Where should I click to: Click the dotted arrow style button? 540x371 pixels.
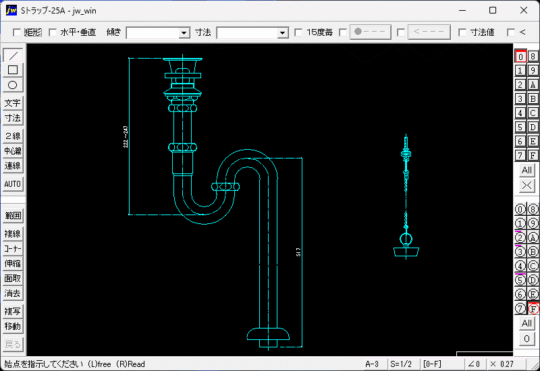click(429, 32)
